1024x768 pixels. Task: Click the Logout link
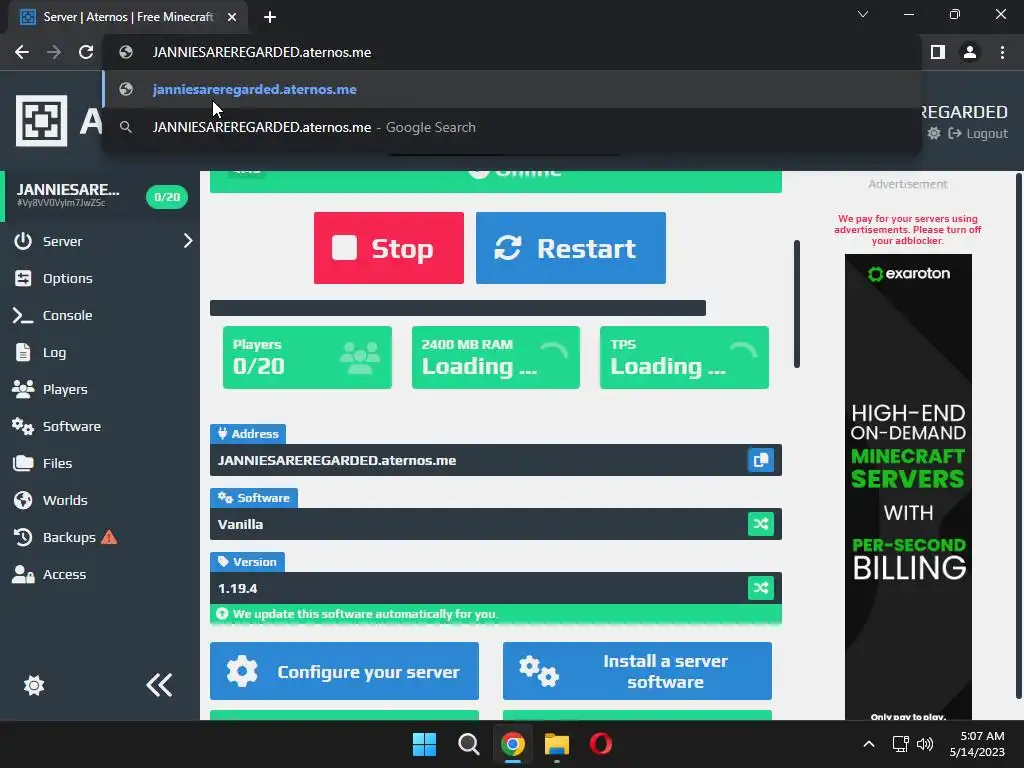(x=978, y=133)
